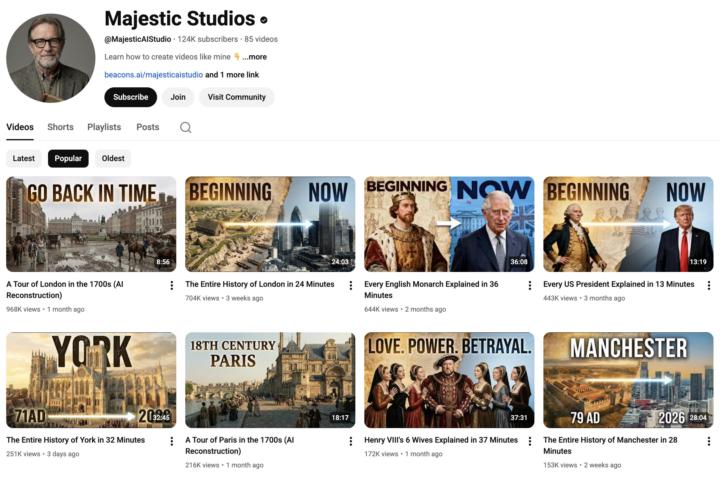720x477 pixels.
Task: Play the London history BEGINNING-NOW thumbnail with 24:03
Action: [x=270, y=224]
